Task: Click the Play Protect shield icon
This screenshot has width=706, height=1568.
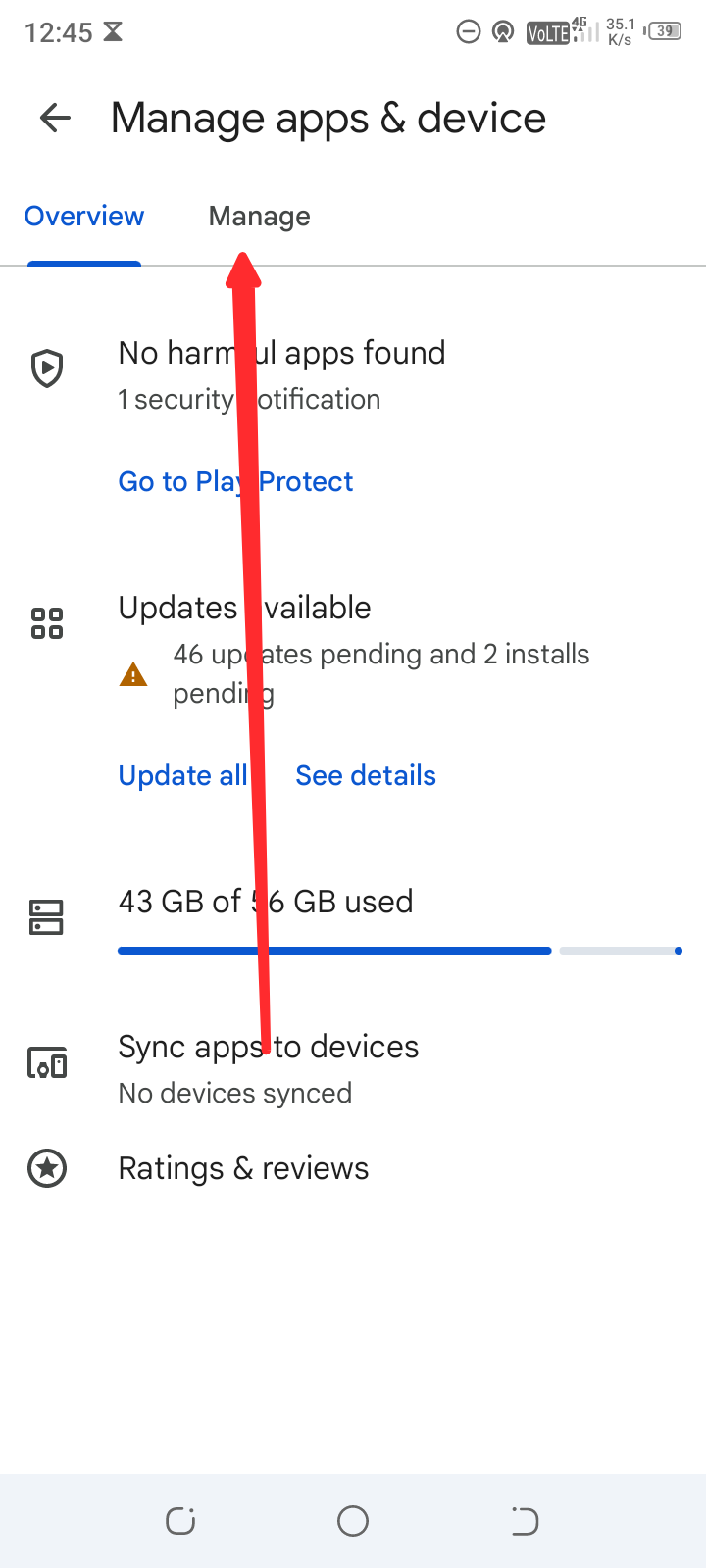Action: (47, 368)
